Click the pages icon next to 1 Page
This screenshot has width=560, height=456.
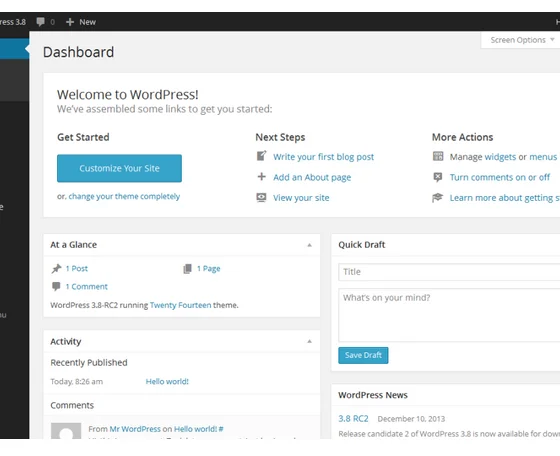pos(188,269)
